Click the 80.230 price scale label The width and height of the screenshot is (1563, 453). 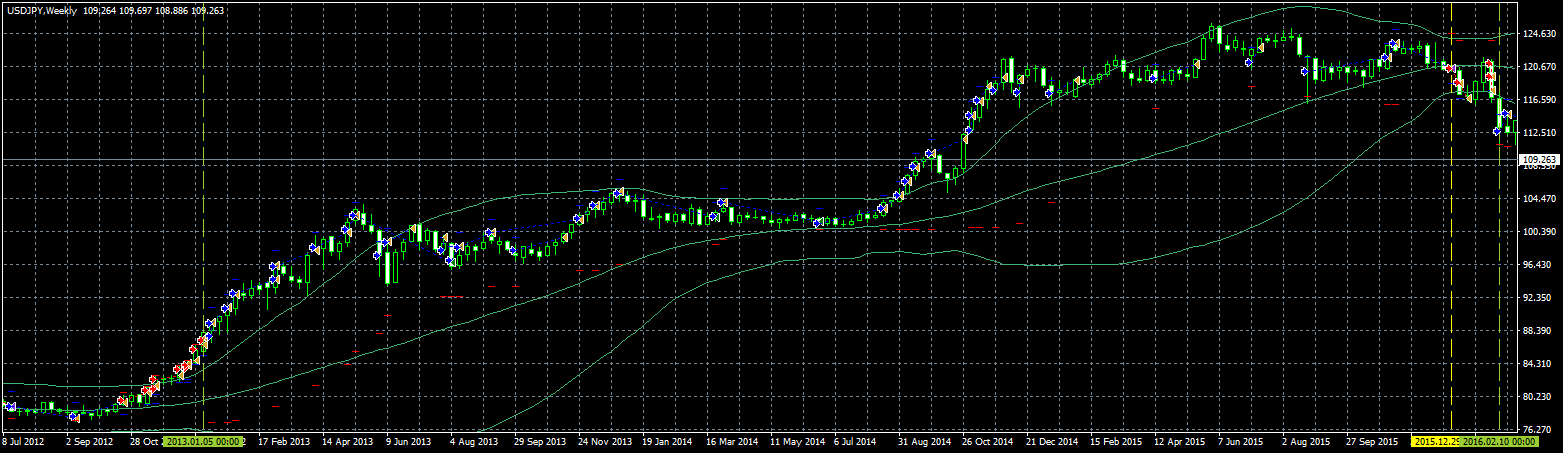pyautogui.click(x=1539, y=397)
